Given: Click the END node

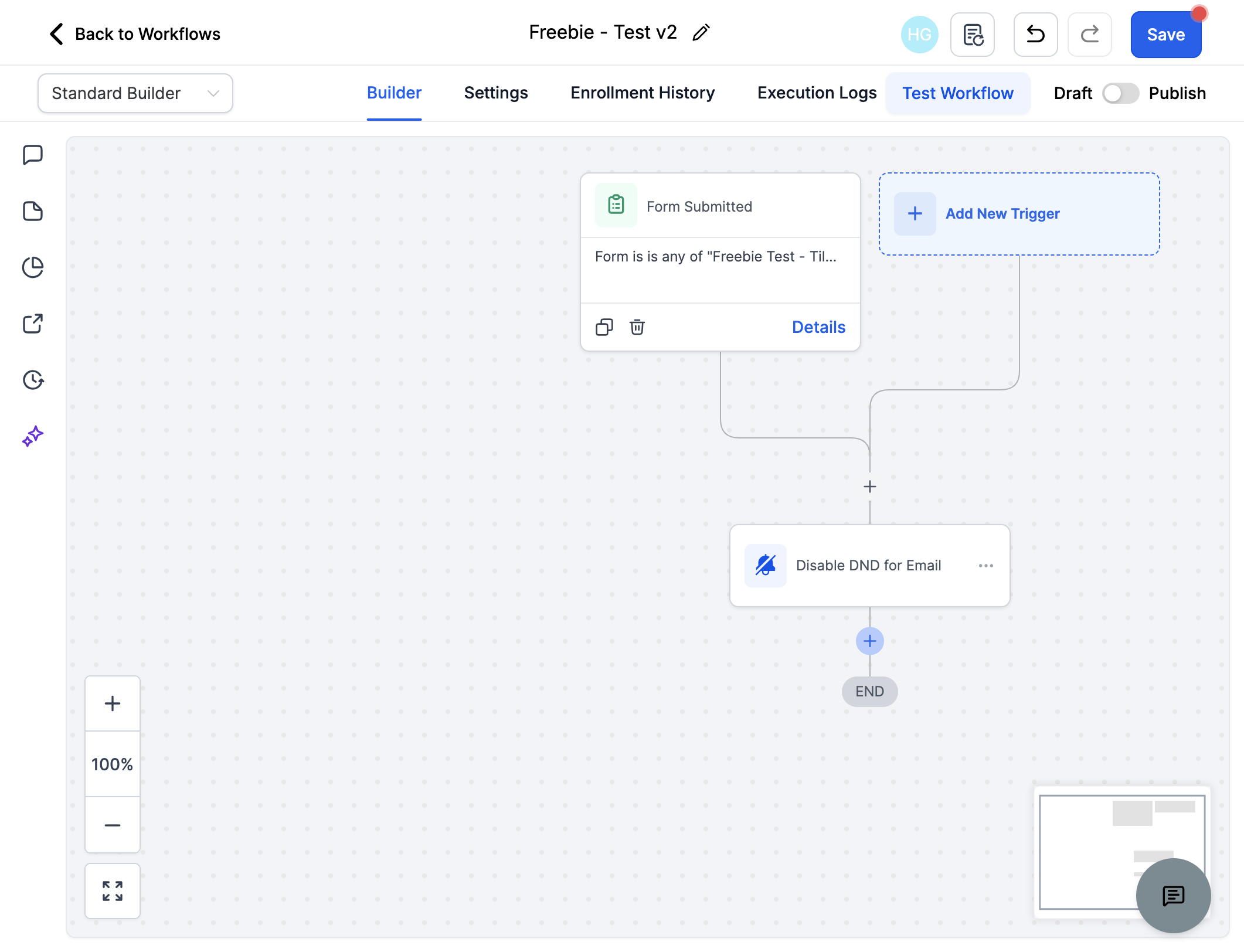Looking at the screenshot, I should tap(870, 692).
